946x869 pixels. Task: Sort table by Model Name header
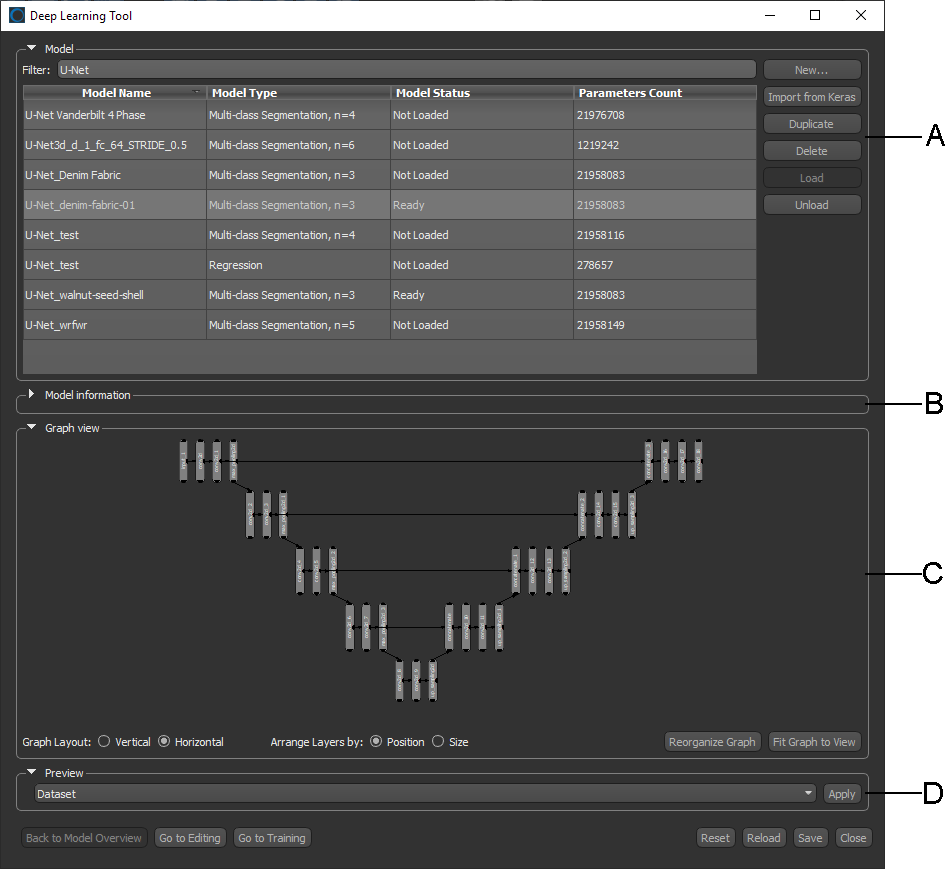[x=115, y=93]
